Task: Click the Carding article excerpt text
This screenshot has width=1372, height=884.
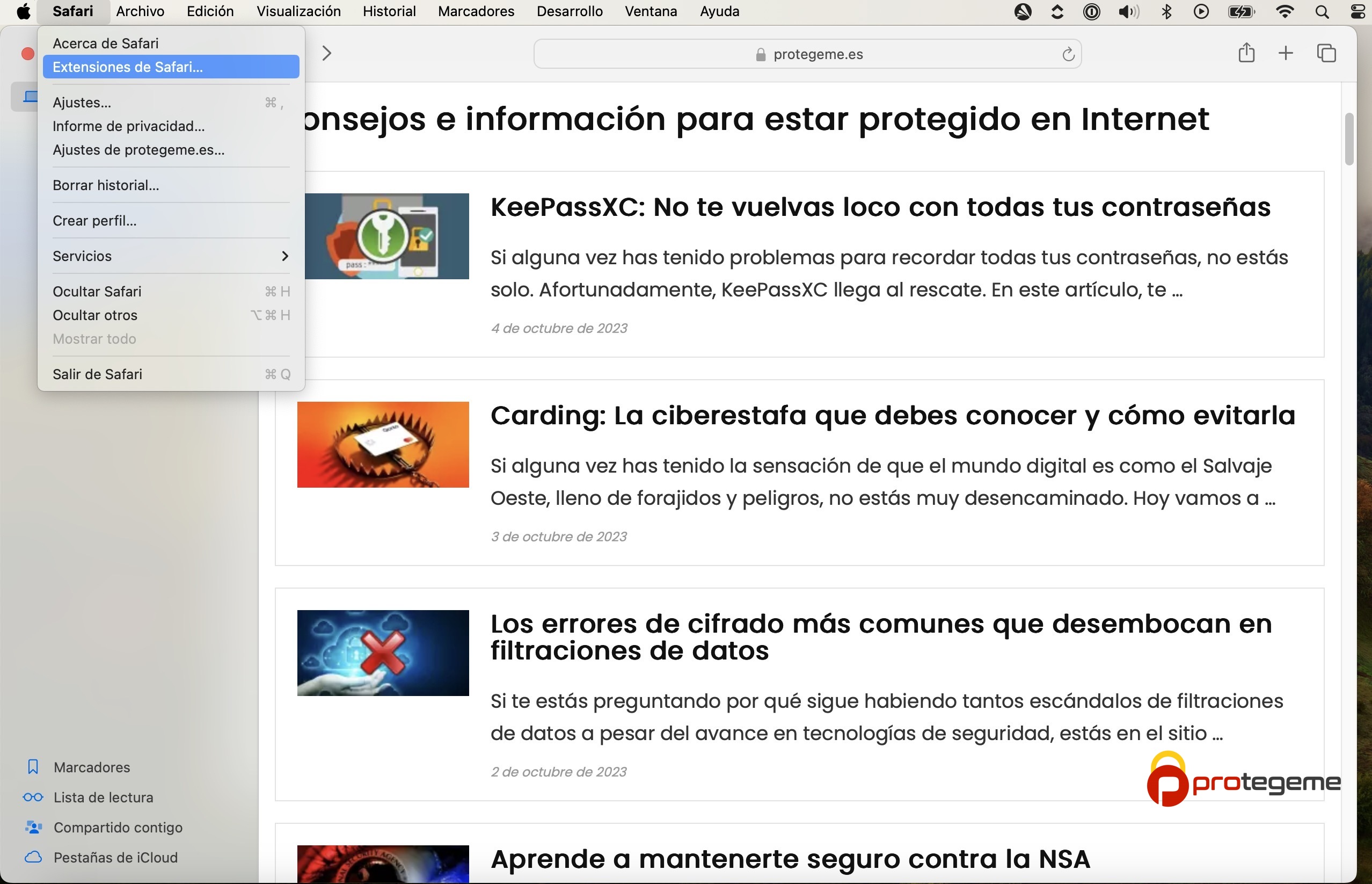Action: (884, 482)
